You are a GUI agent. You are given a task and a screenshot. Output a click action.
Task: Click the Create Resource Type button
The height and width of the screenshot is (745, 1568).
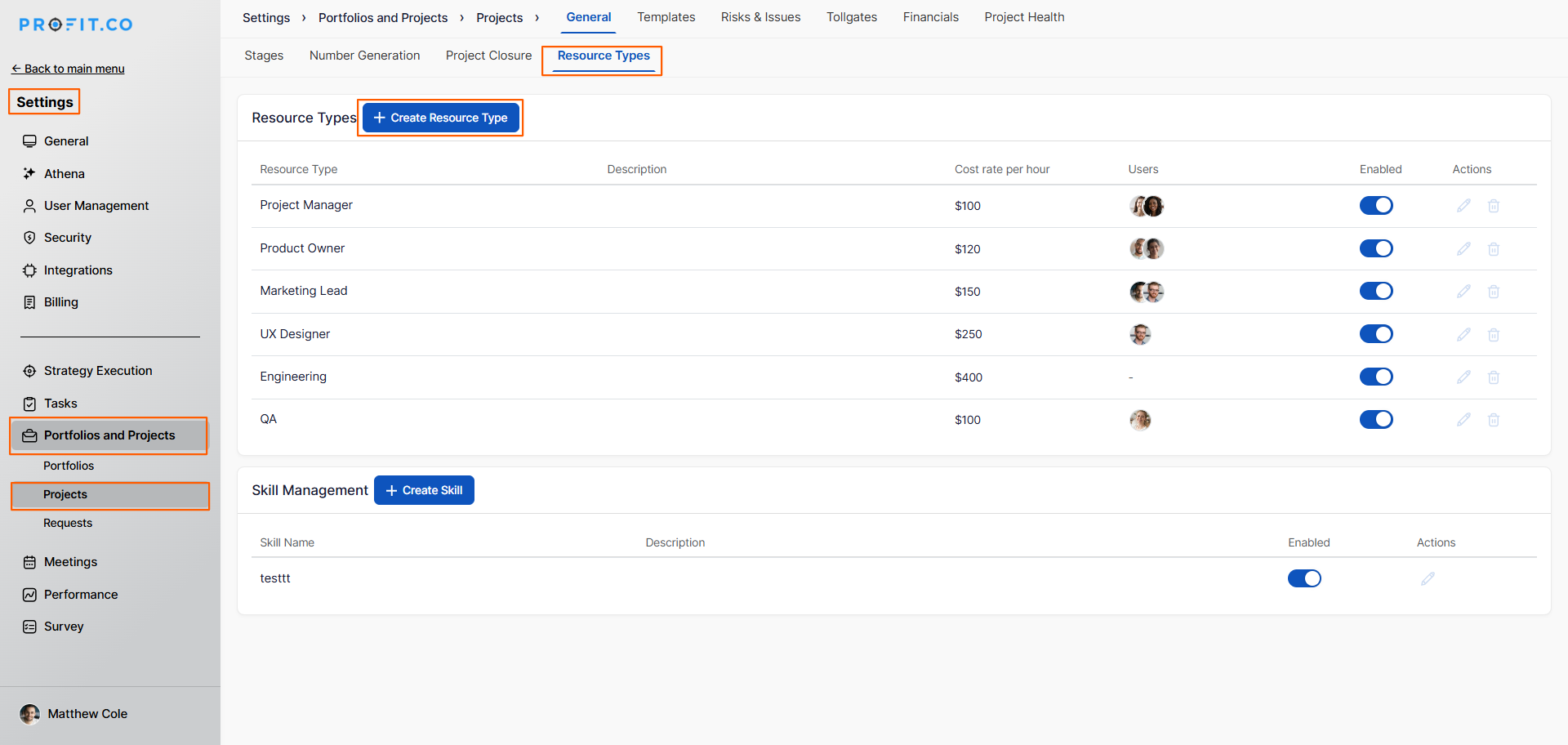pyautogui.click(x=441, y=118)
